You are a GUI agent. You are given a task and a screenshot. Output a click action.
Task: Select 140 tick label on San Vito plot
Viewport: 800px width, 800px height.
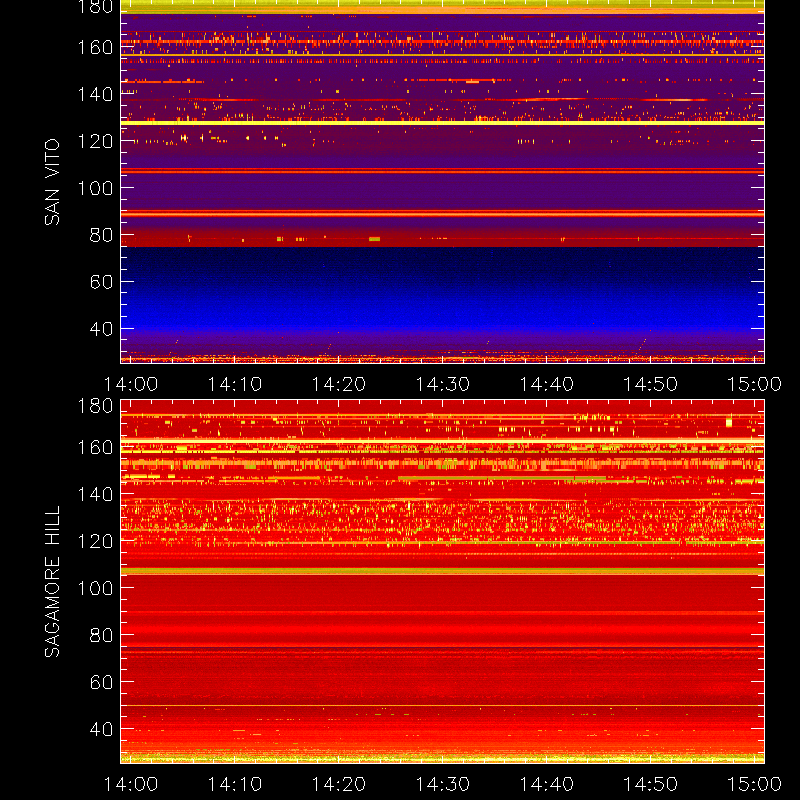pos(95,94)
